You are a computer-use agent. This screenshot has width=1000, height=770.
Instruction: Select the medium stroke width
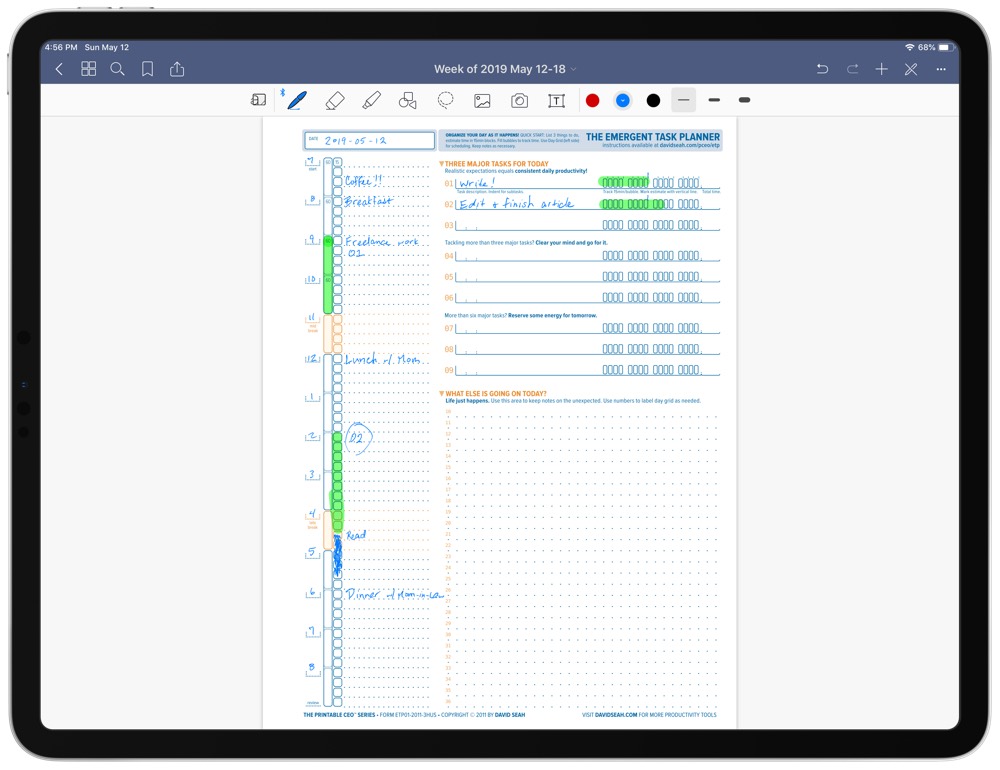click(x=714, y=100)
